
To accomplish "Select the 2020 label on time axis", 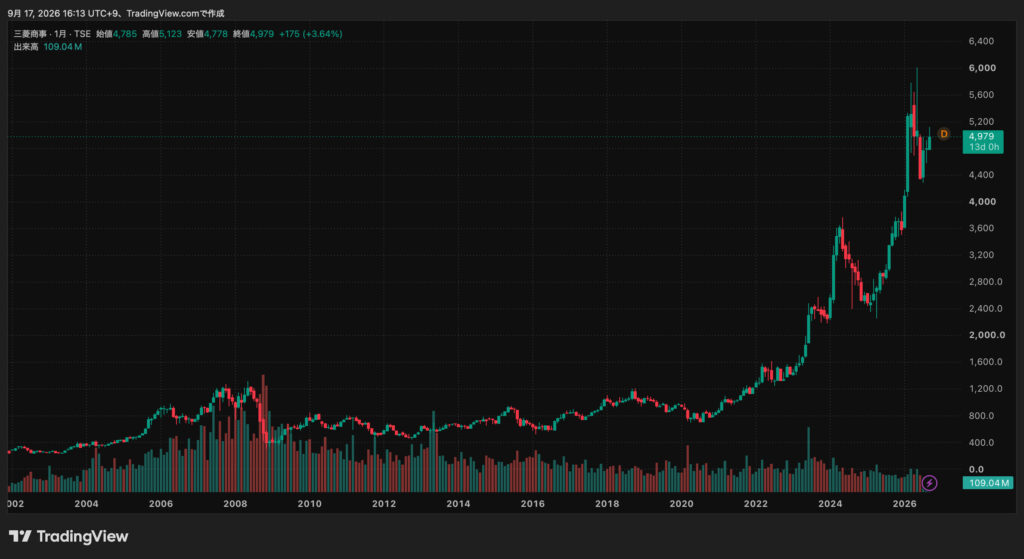I will point(681,503).
